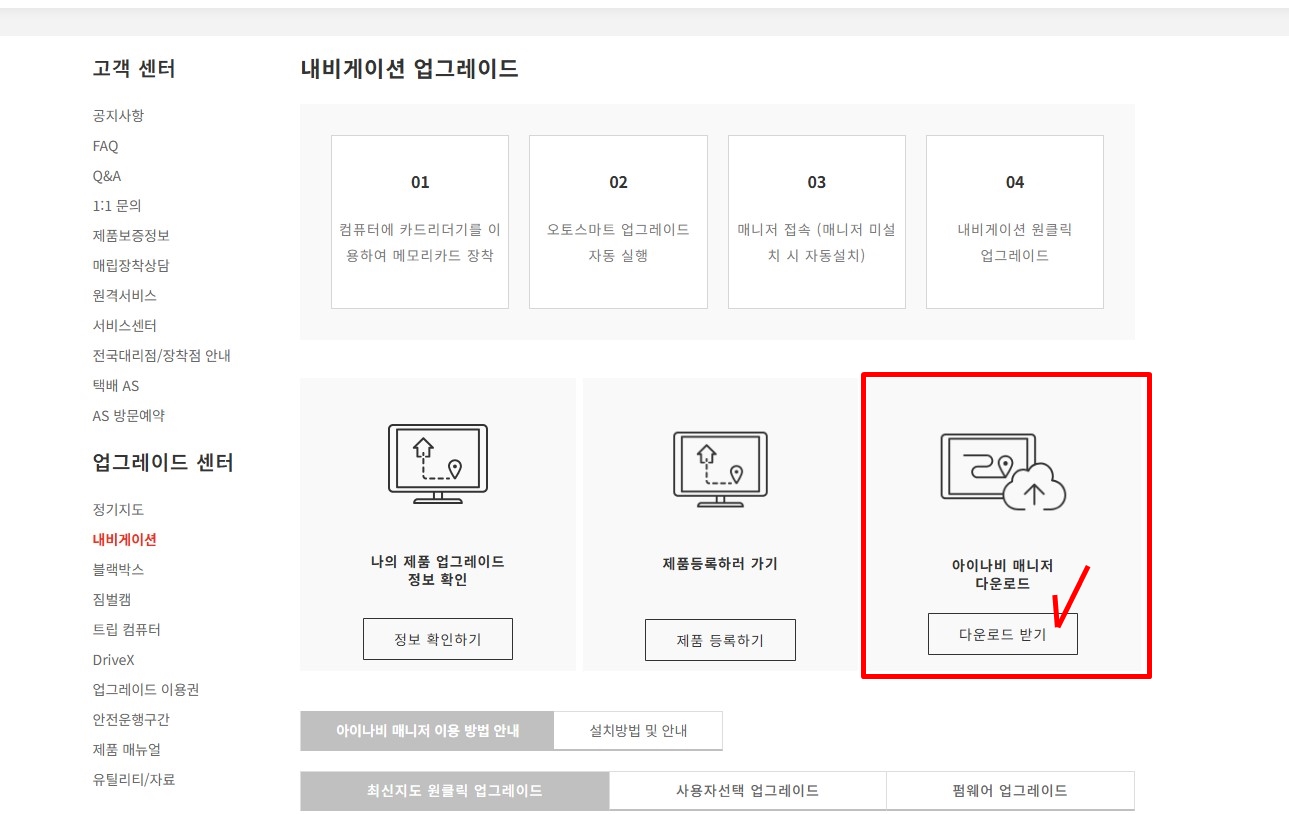Select the 아이나비 매니저 이용 방법 안내 tab
The height and width of the screenshot is (814, 1289).
click(427, 731)
